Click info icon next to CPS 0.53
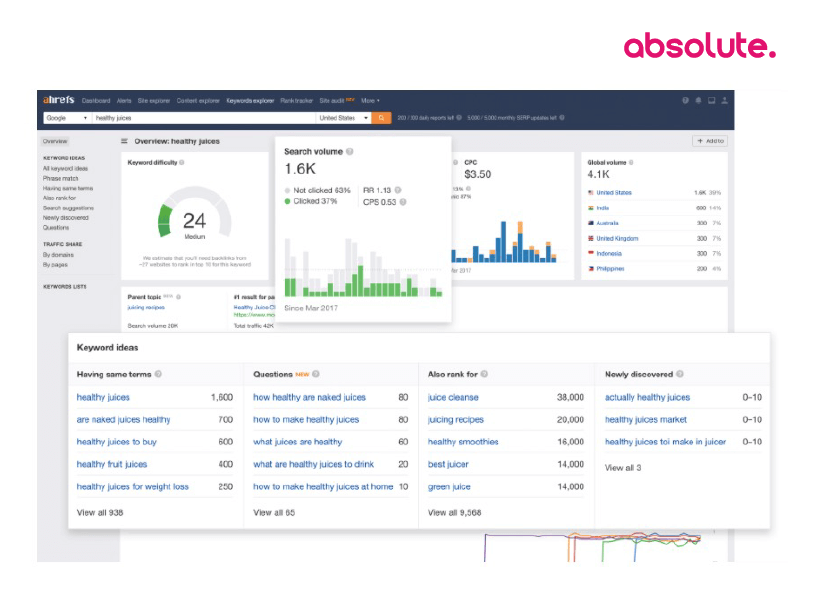Screen dimensions: 821x610 tap(403, 202)
